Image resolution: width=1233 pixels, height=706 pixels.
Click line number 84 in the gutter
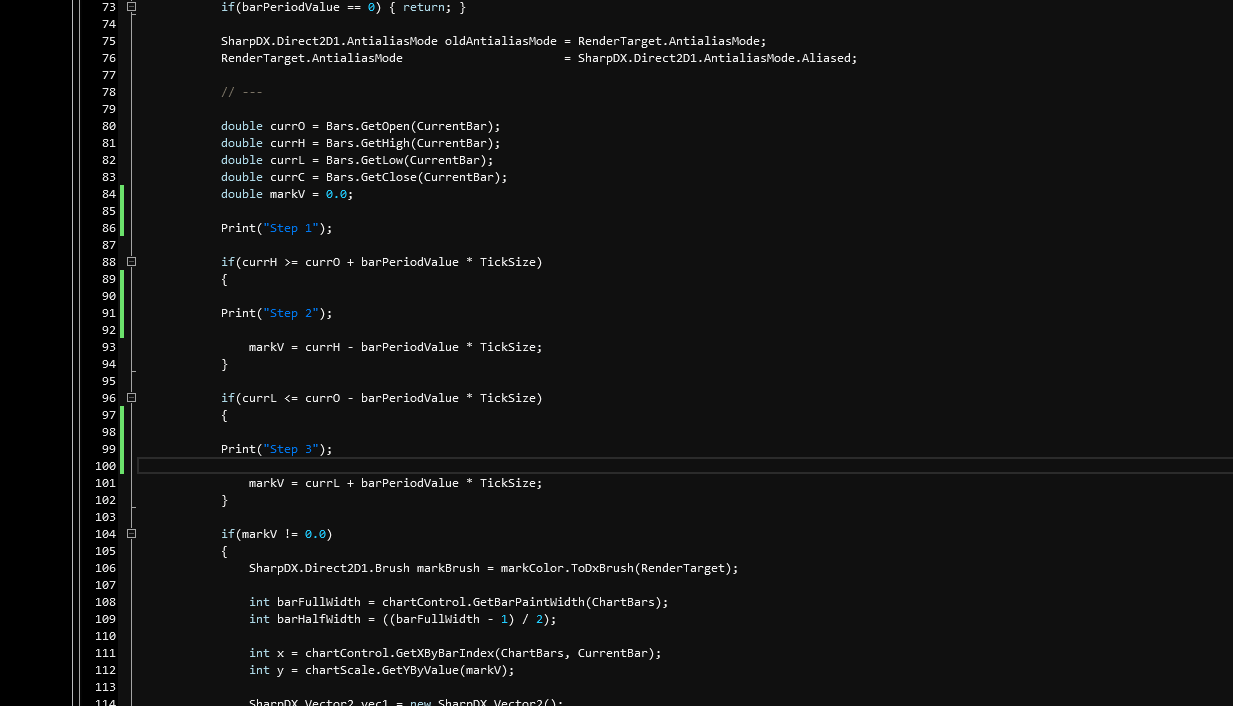pyautogui.click(x=108, y=194)
